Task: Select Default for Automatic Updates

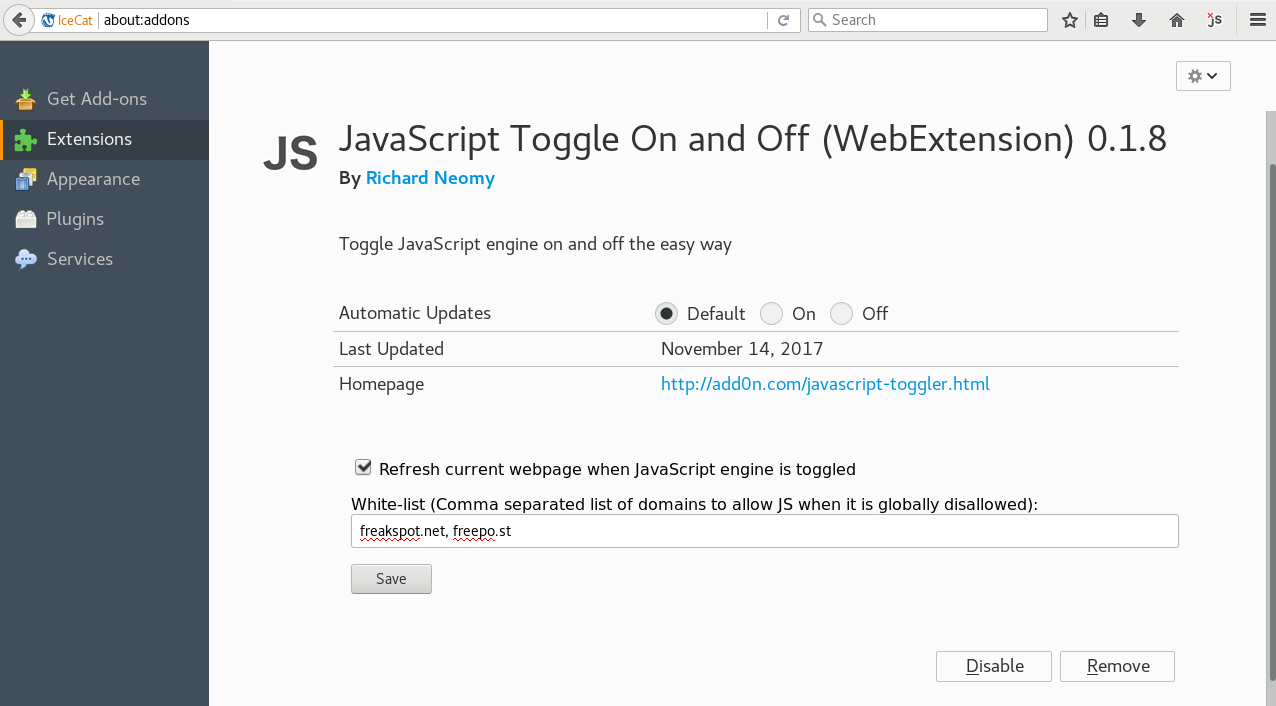Action: (666, 314)
